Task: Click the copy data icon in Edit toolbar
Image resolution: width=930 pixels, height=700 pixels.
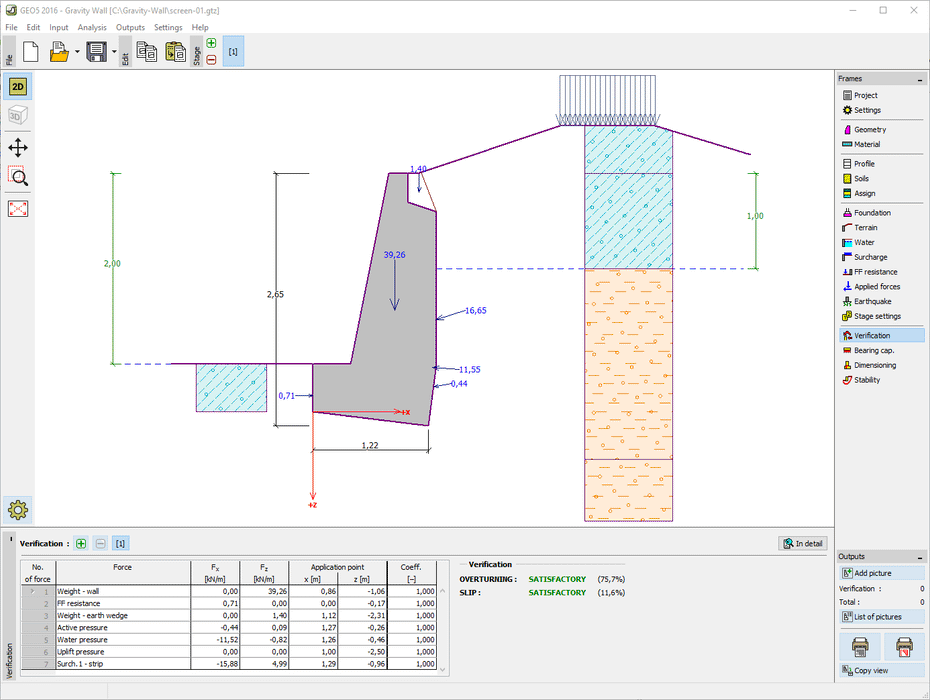Action: tap(146, 52)
